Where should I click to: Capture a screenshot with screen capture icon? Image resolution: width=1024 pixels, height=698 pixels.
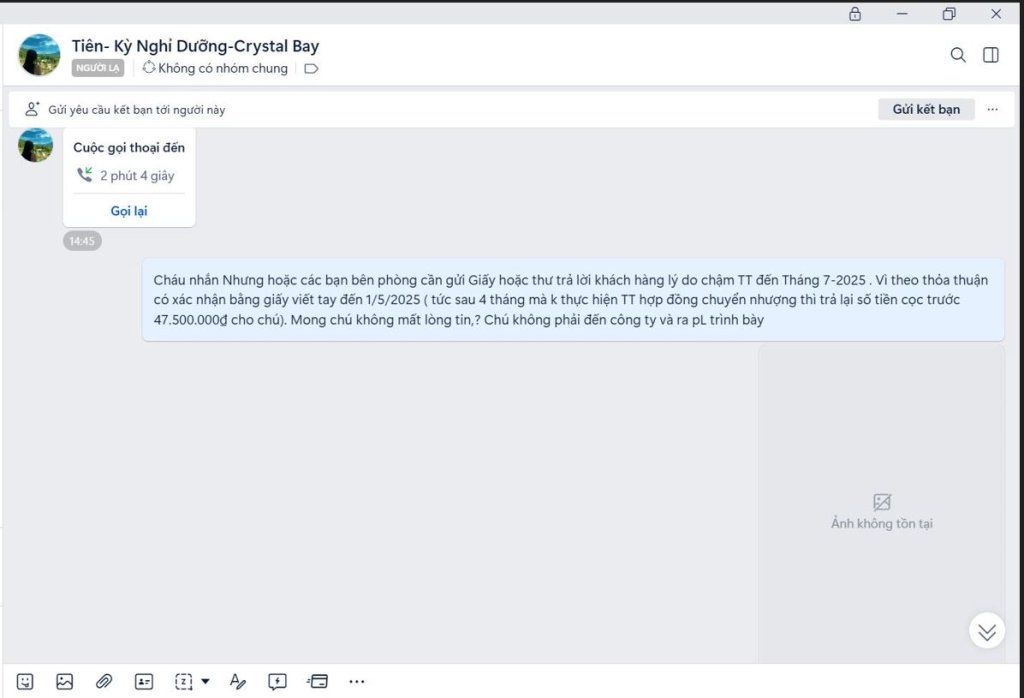(x=184, y=682)
